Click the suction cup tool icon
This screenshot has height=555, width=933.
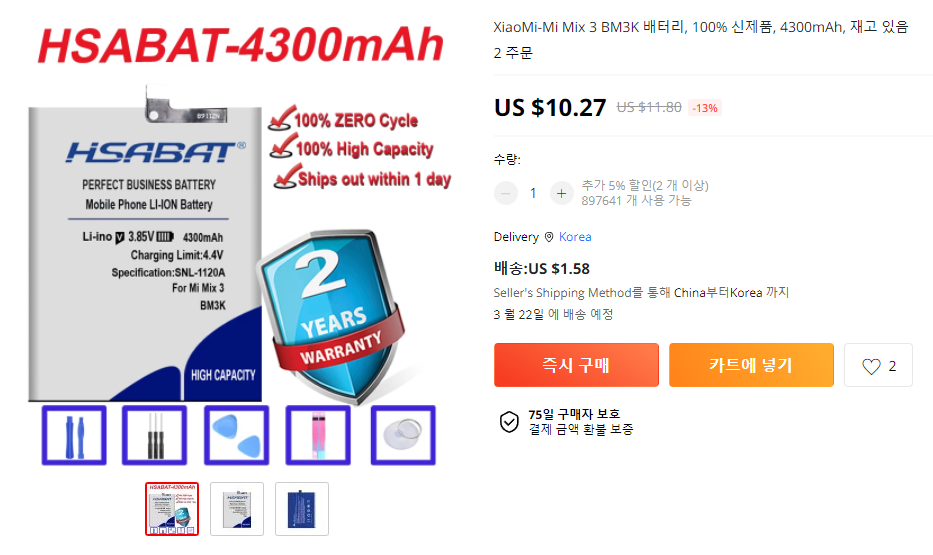click(403, 435)
